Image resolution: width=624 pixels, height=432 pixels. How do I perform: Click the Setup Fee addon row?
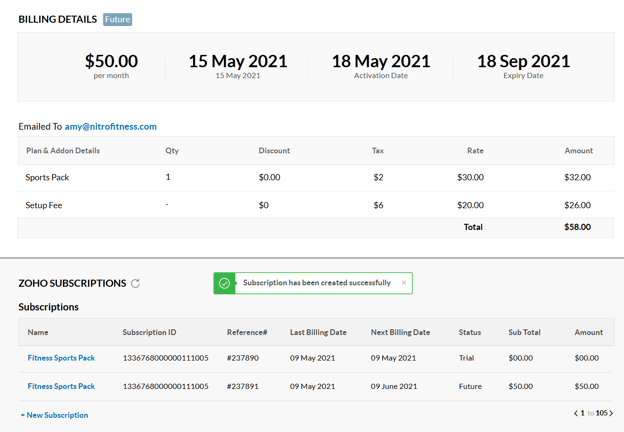tap(45, 205)
